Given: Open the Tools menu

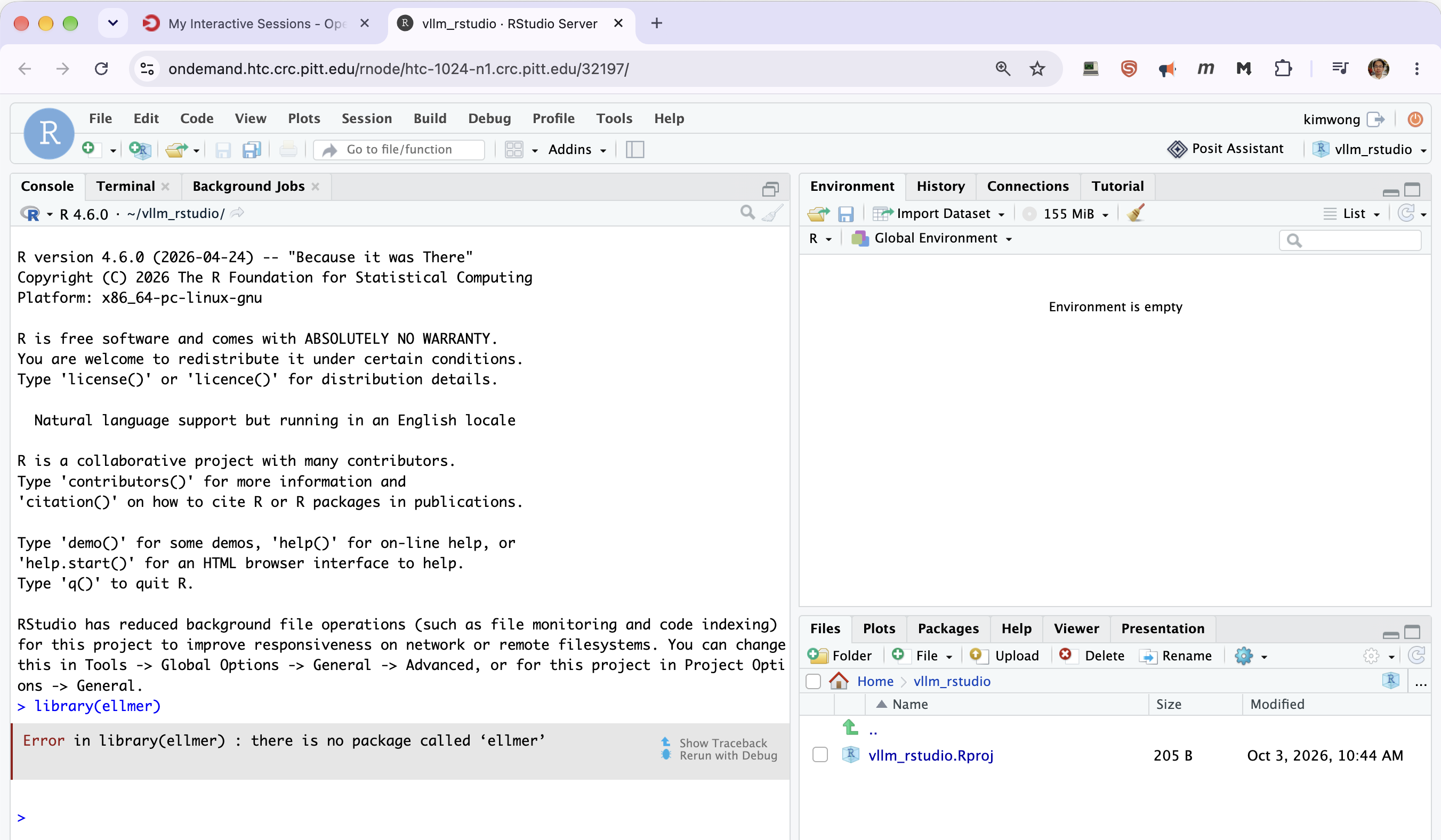Looking at the screenshot, I should (614, 118).
